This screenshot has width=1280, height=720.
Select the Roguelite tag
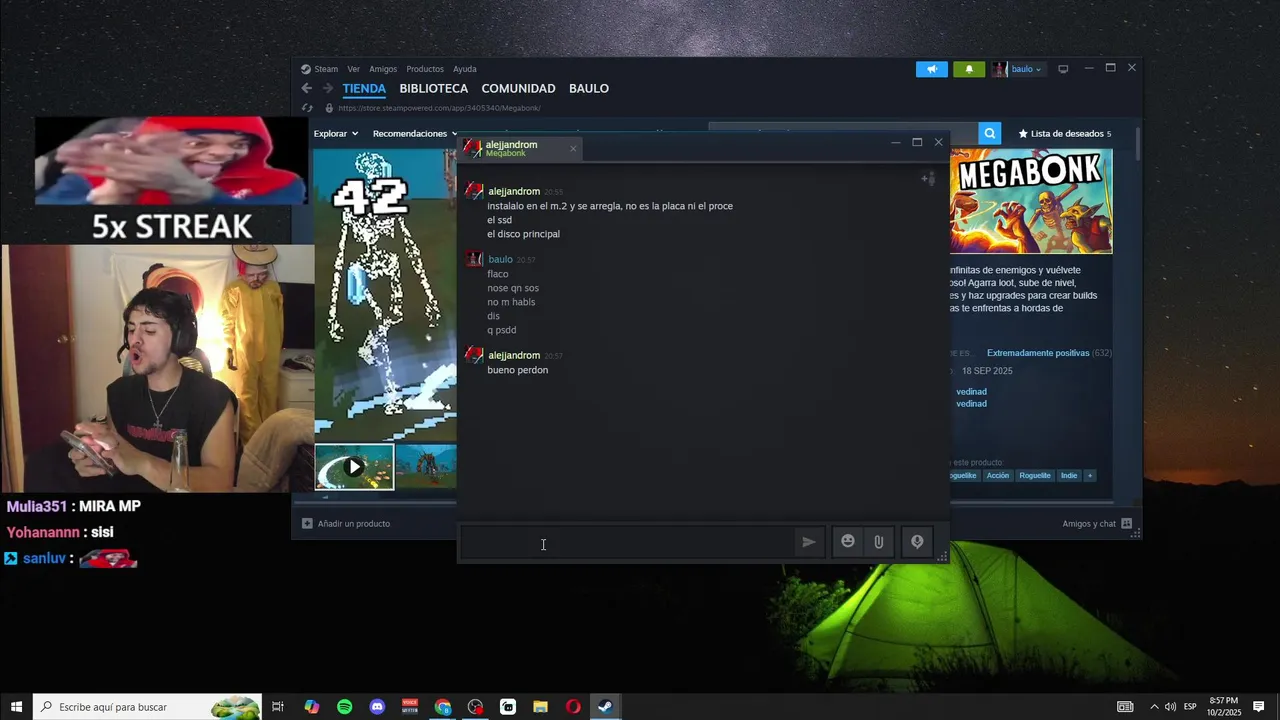[1035, 476]
